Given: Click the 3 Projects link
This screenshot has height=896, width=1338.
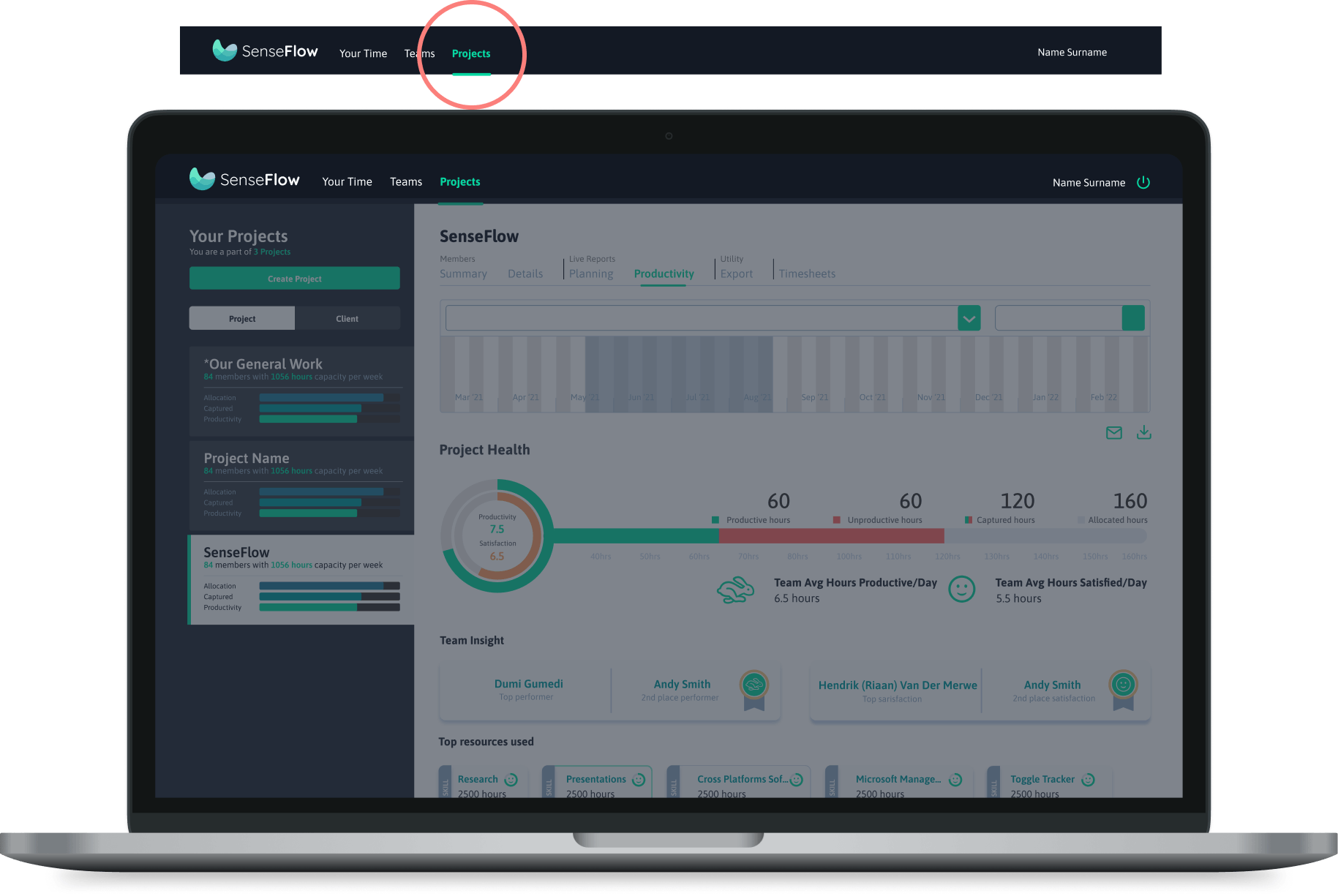Looking at the screenshot, I should pyautogui.click(x=272, y=252).
